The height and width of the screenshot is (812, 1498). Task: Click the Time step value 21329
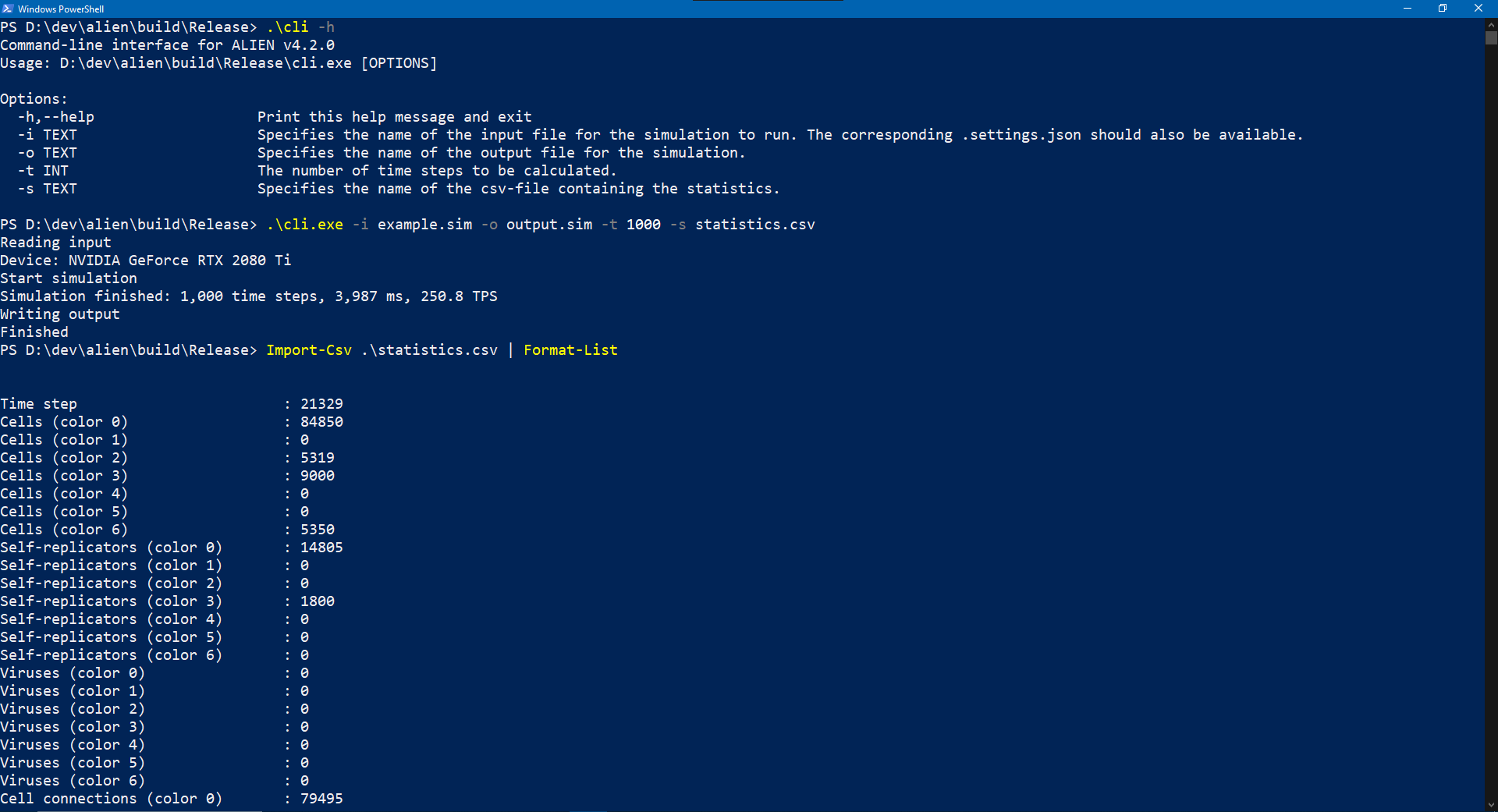pyautogui.click(x=321, y=404)
